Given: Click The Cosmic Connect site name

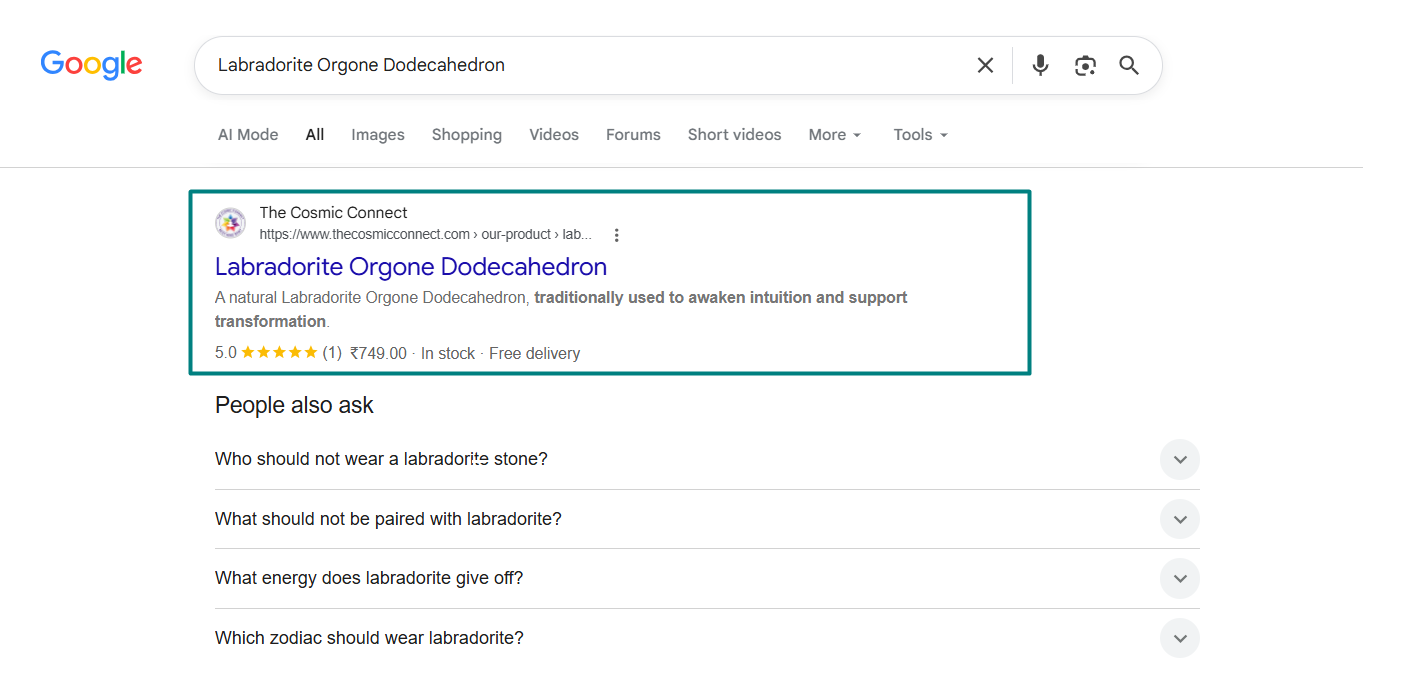Looking at the screenshot, I should 333,212.
